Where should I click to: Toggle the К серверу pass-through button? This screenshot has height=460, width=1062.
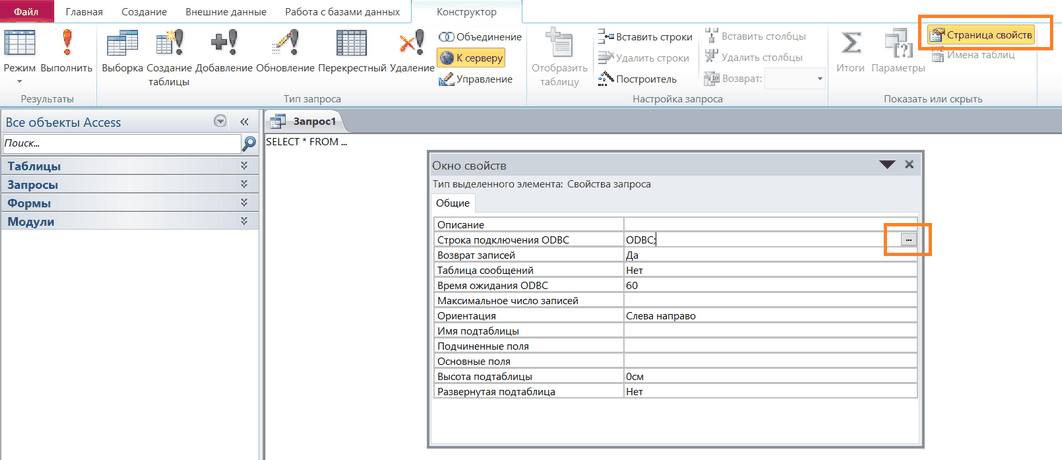(x=471, y=58)
